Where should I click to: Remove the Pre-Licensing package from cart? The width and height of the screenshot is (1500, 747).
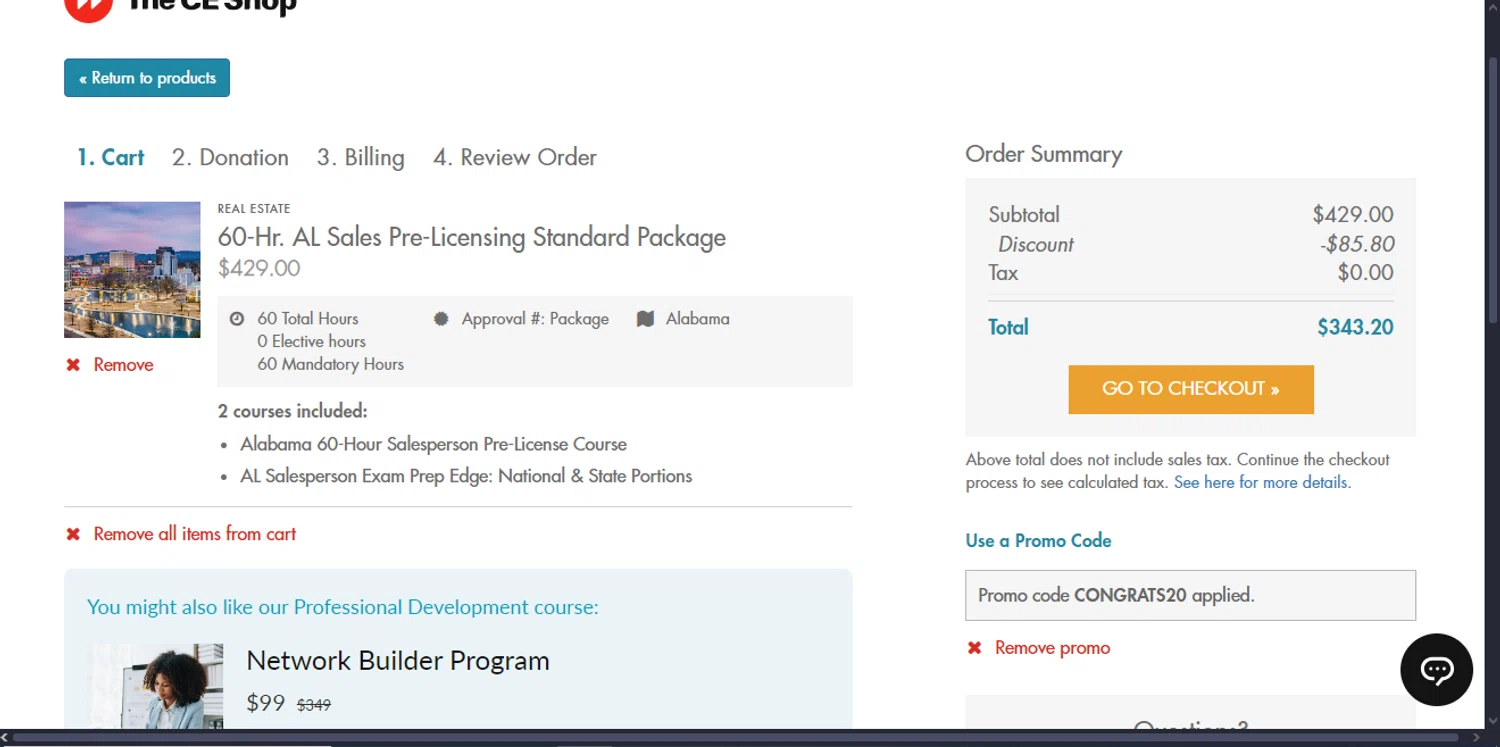[x=123, y=365]
